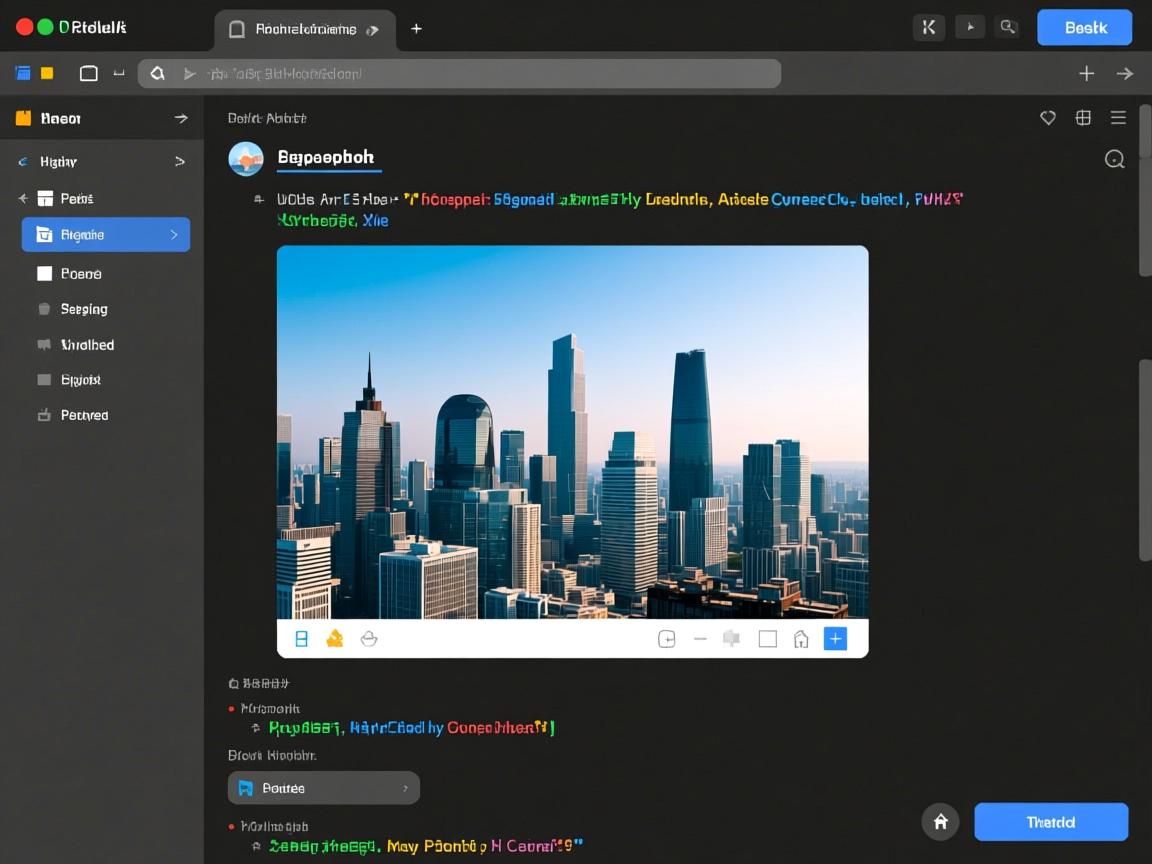Click the grid layout icon beside the heart
The image size is (1152, 864).
click(1083, 118)
